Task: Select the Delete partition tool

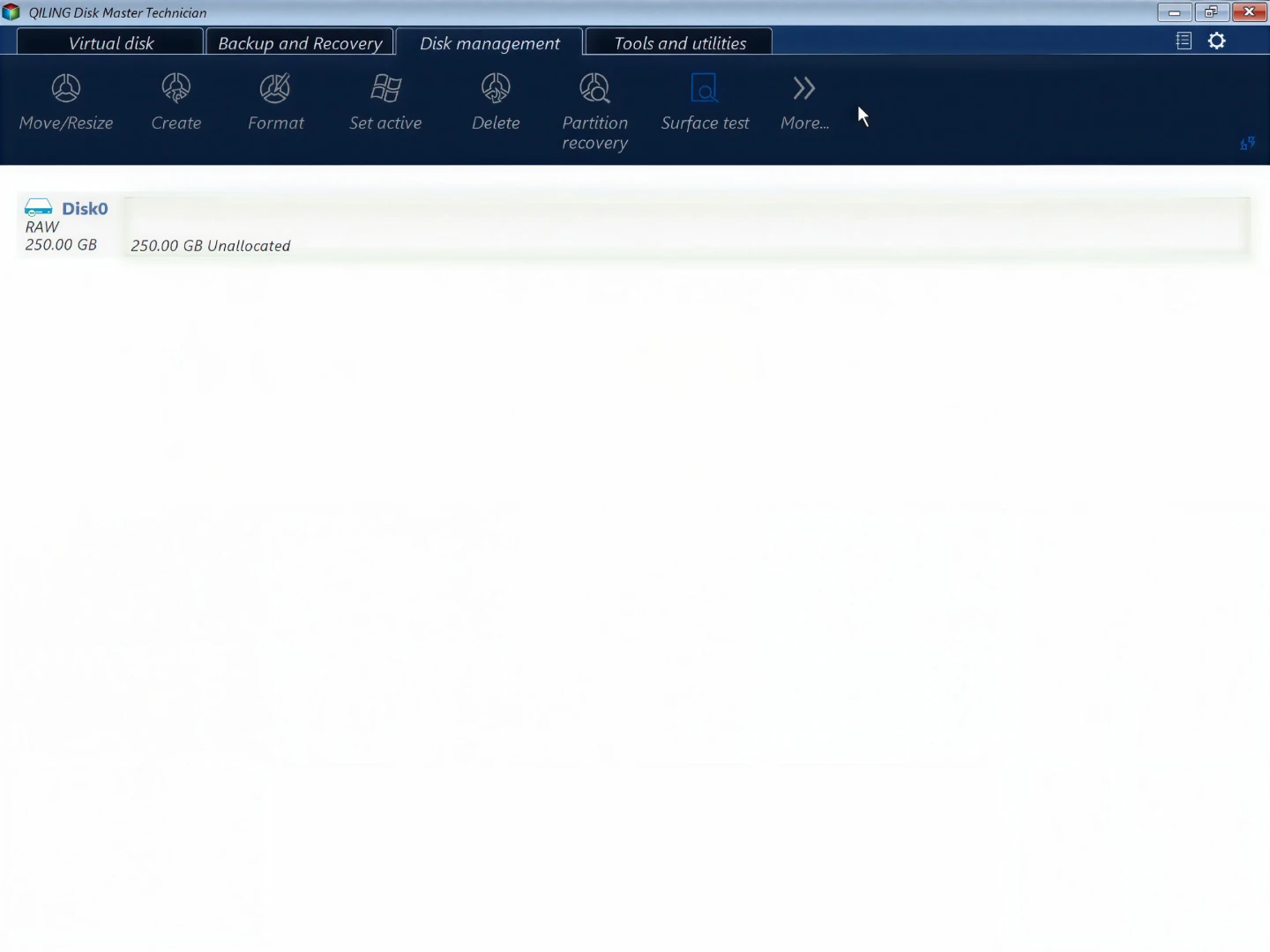Action: coord(496,103)
